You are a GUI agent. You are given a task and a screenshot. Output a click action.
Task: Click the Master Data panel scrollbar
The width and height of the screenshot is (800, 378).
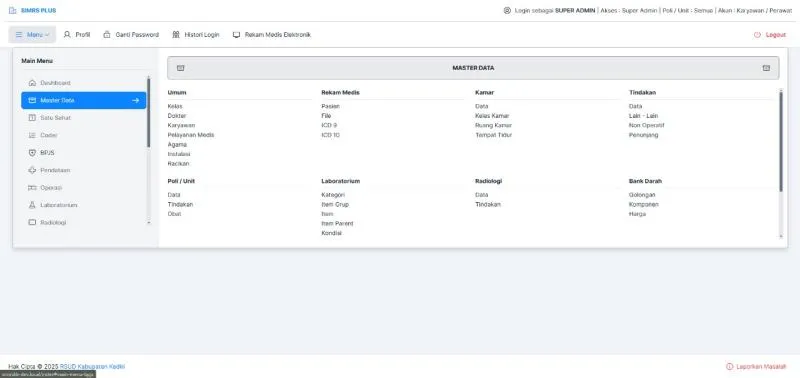[x=781, y=141]
